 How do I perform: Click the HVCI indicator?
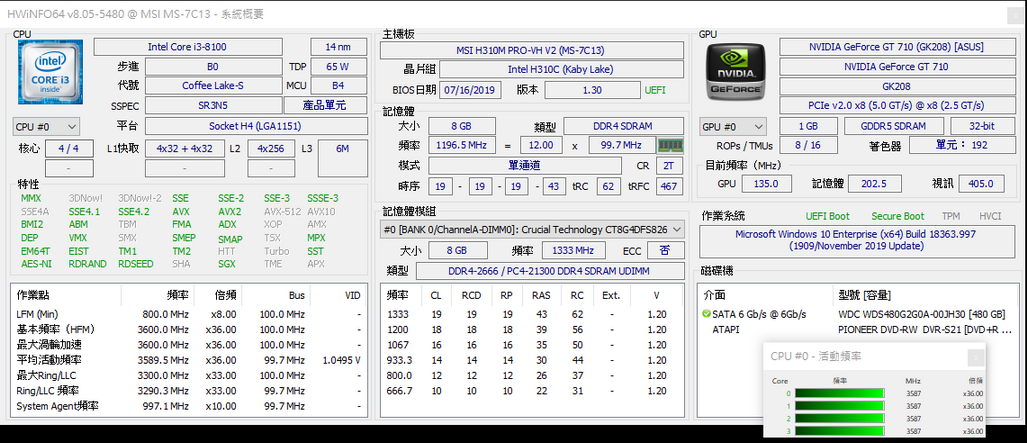point(990,216)
